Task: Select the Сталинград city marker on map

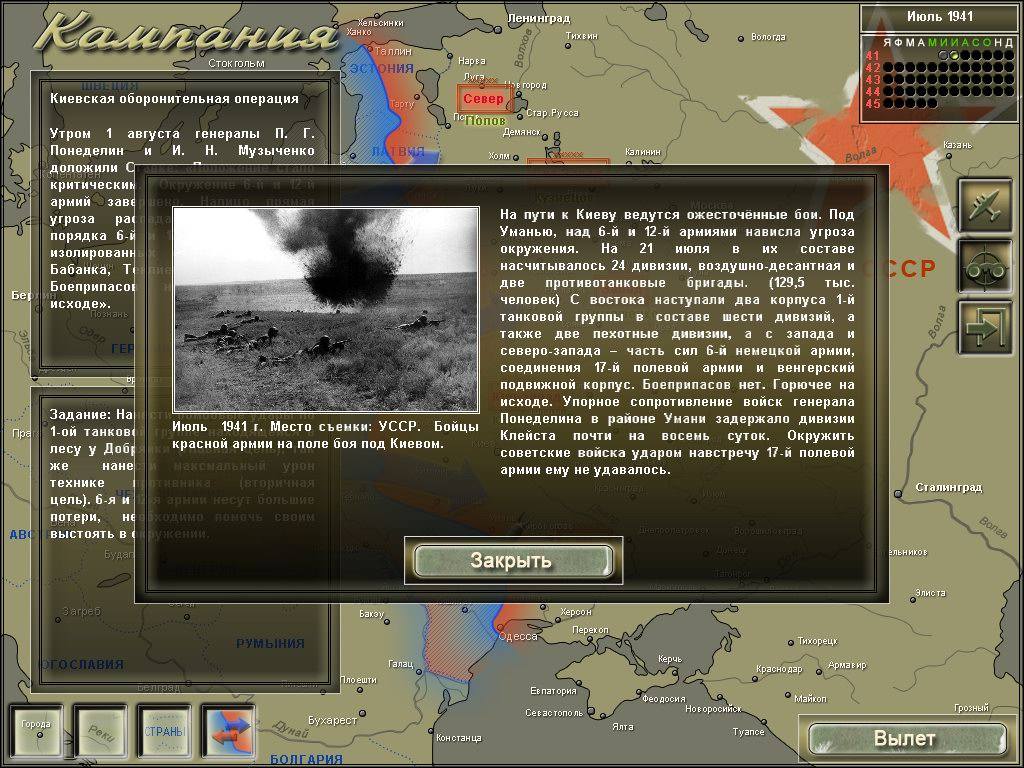Action: pyautogui.click(x=907, y=489)
